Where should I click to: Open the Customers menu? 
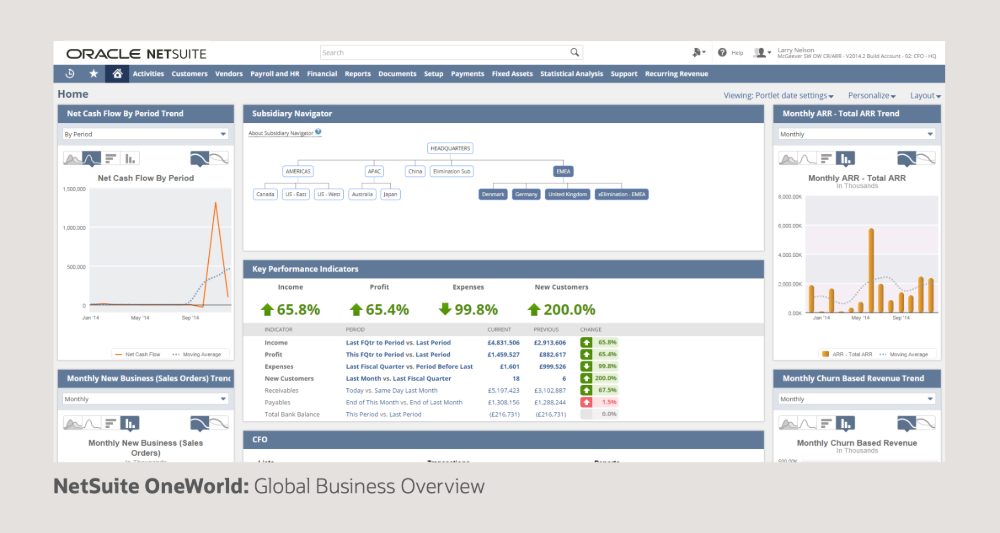pos(189,74)
